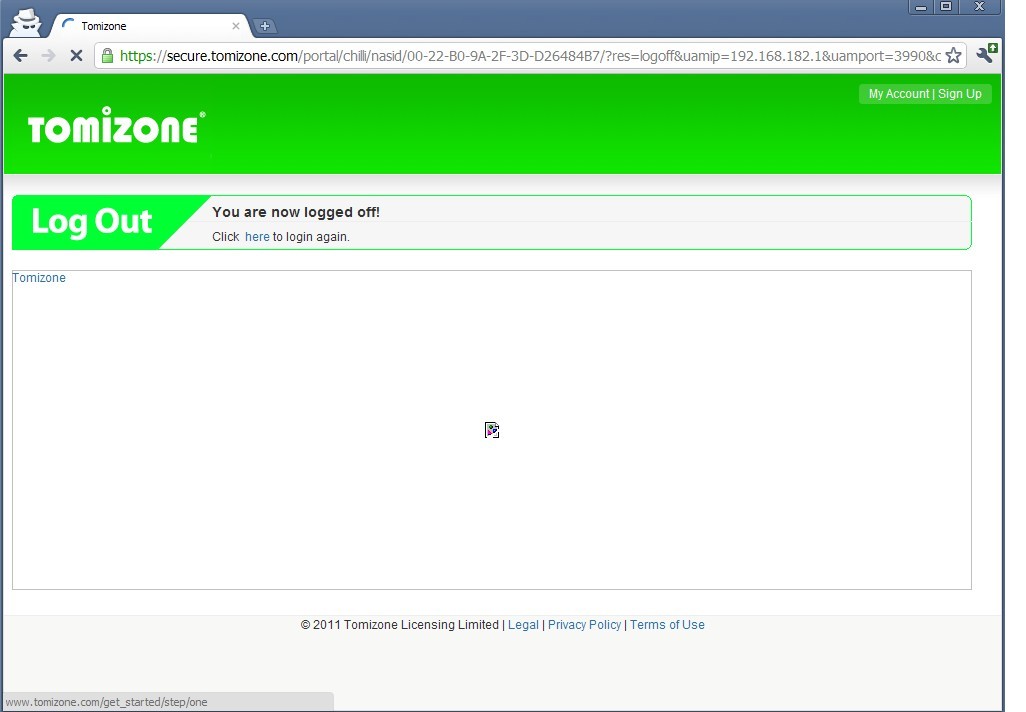Close the Tomizone tab
This screenshot has width=1026, height=712.
tap(236, 26)
